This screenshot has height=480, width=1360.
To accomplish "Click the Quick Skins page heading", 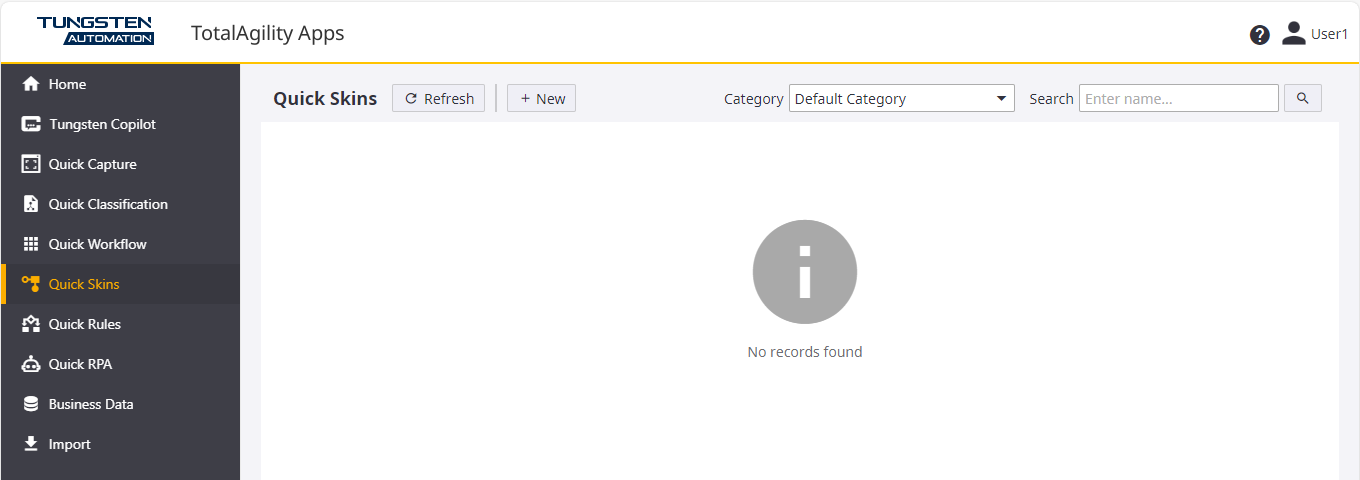I will click(x=325, y=98).
